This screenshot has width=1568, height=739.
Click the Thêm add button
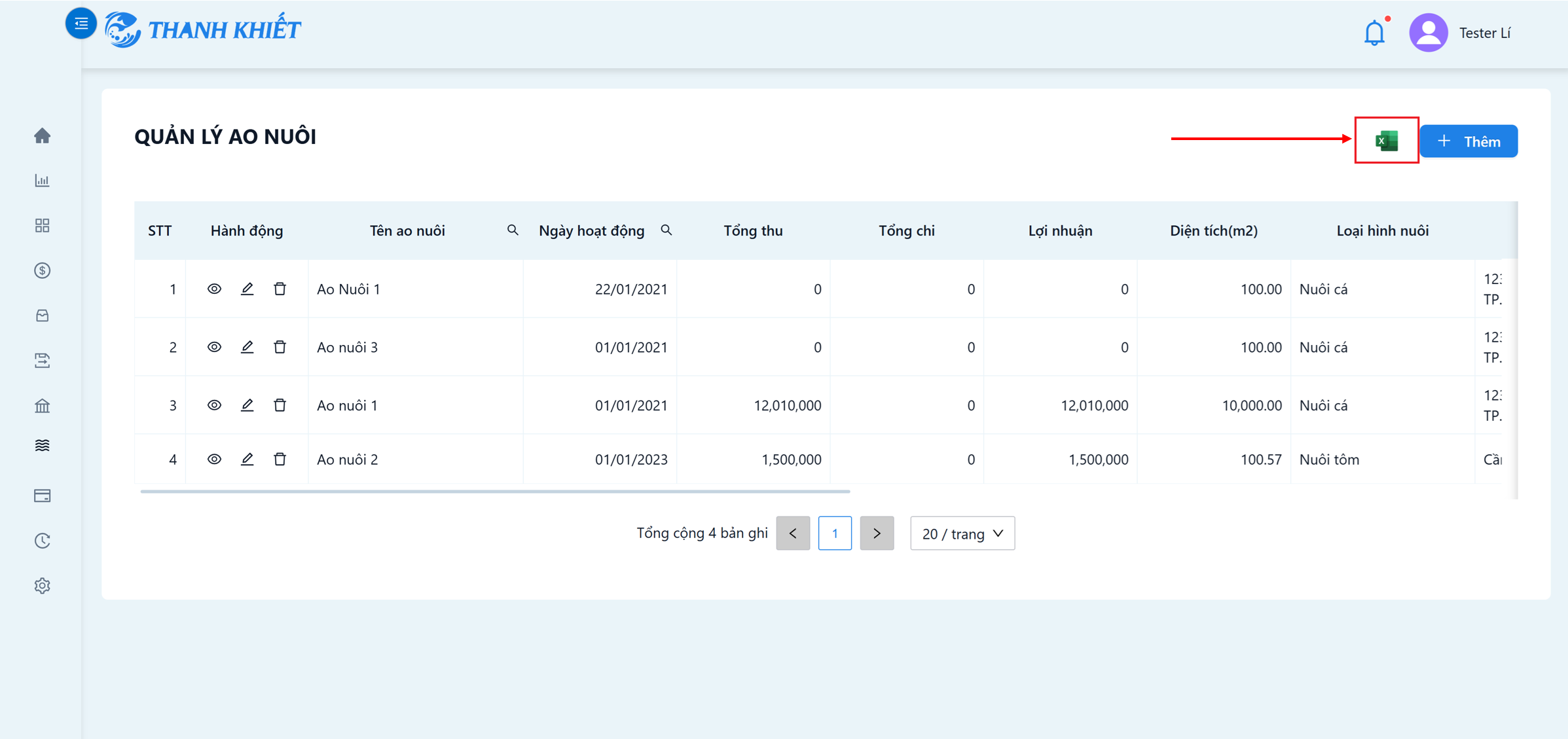pos(1468,141)
